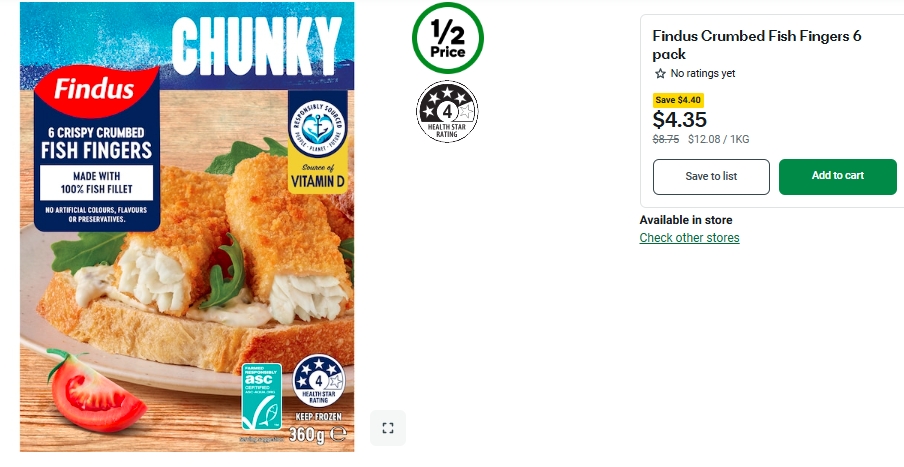
Task: Click the No ratings yet text
Action: point(703,74)
